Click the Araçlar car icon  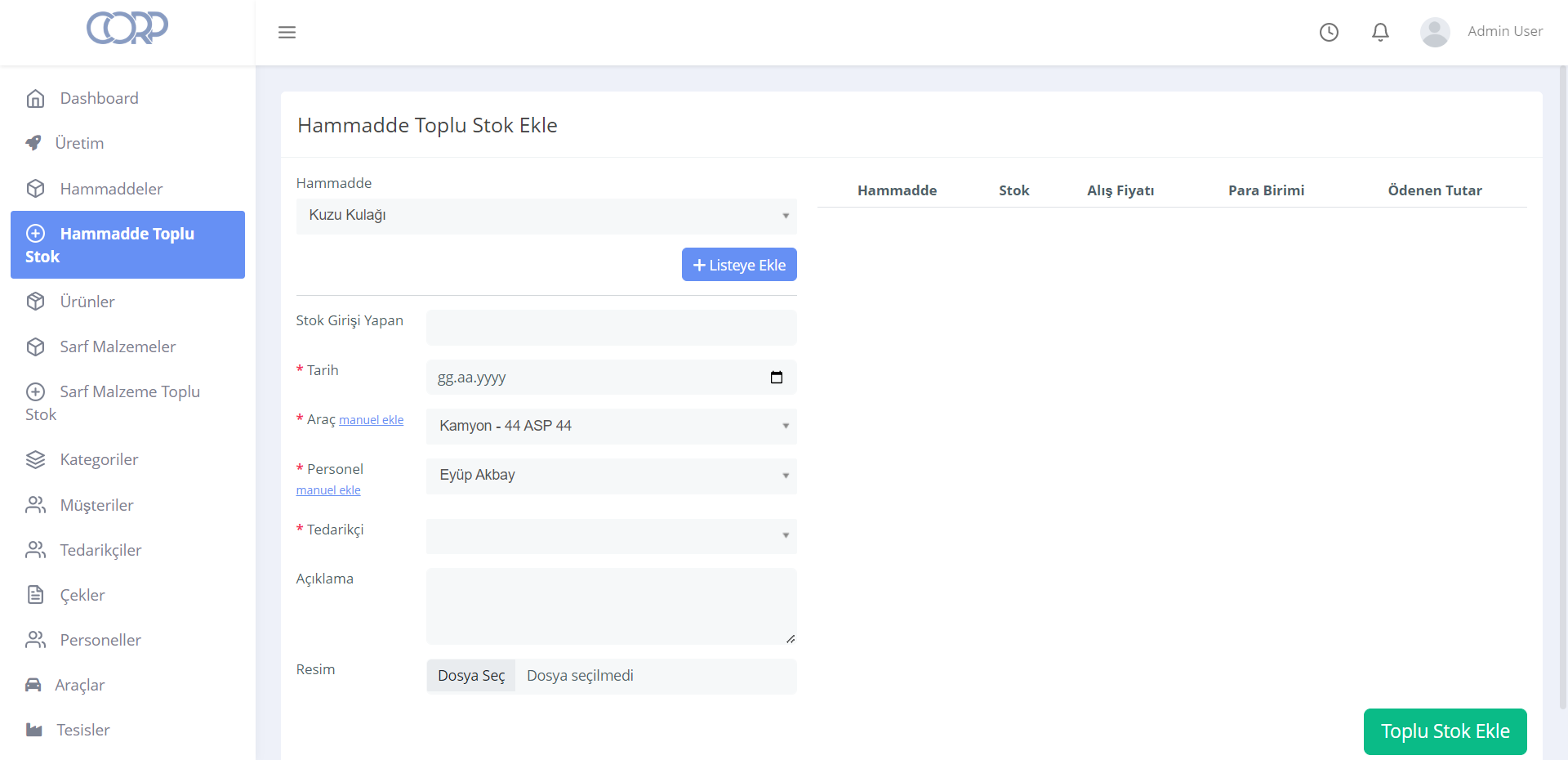pyautogui.click(x=33, y=685)
